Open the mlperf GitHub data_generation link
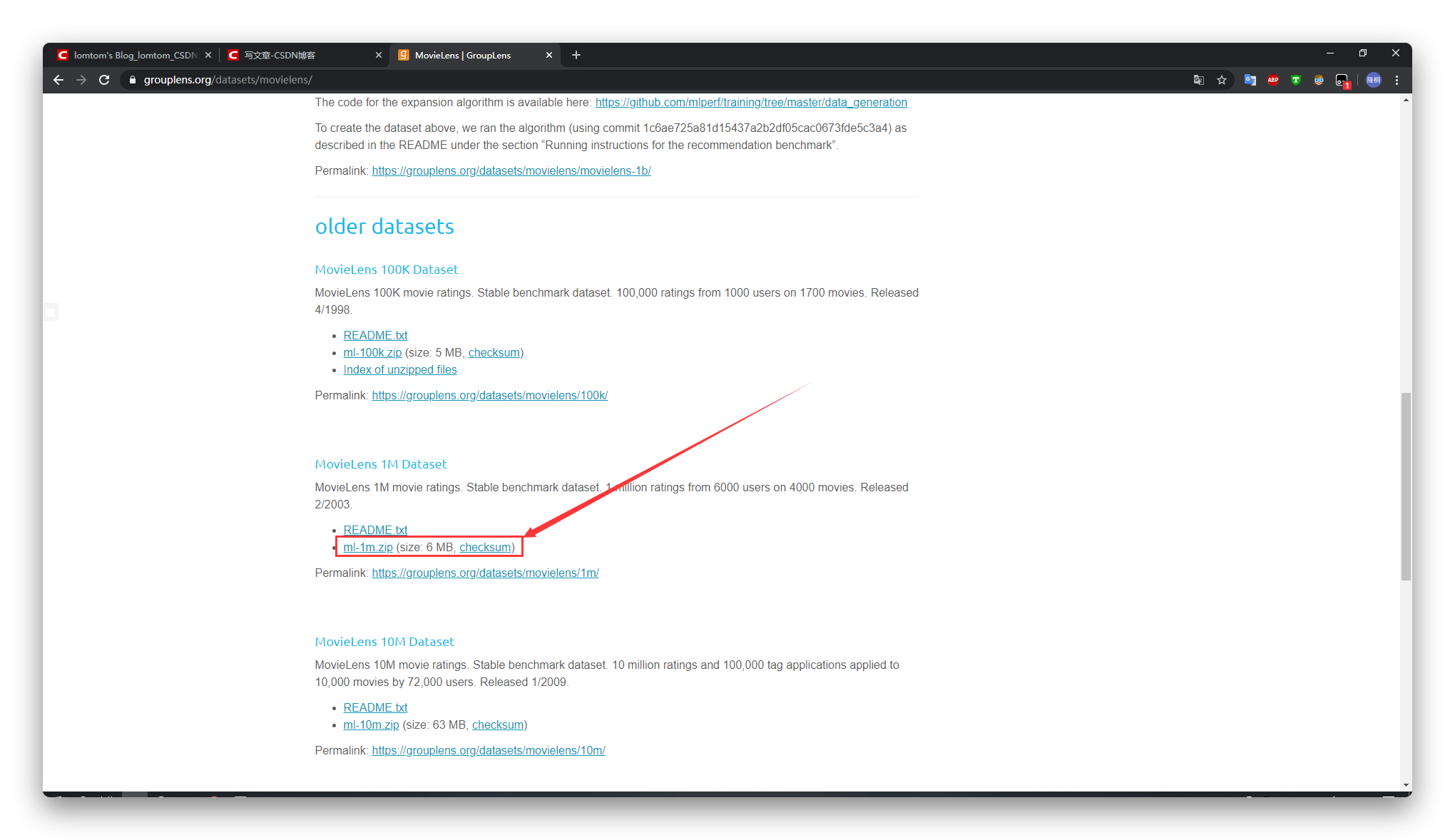This screenshot has width=1455, height=840. tap(751, 103)
